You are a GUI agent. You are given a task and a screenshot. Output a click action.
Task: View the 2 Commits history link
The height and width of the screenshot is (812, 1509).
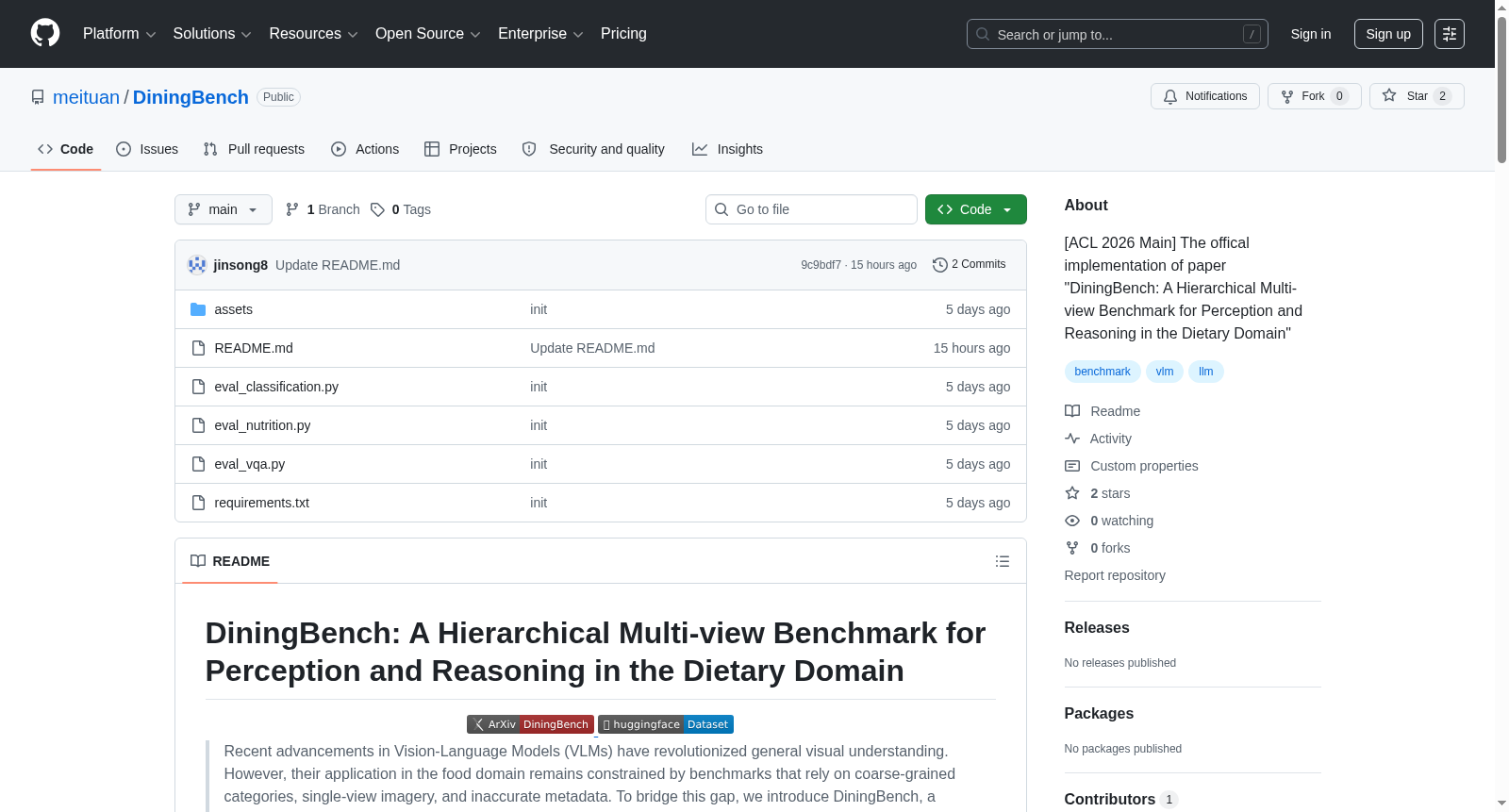(970, 265)
